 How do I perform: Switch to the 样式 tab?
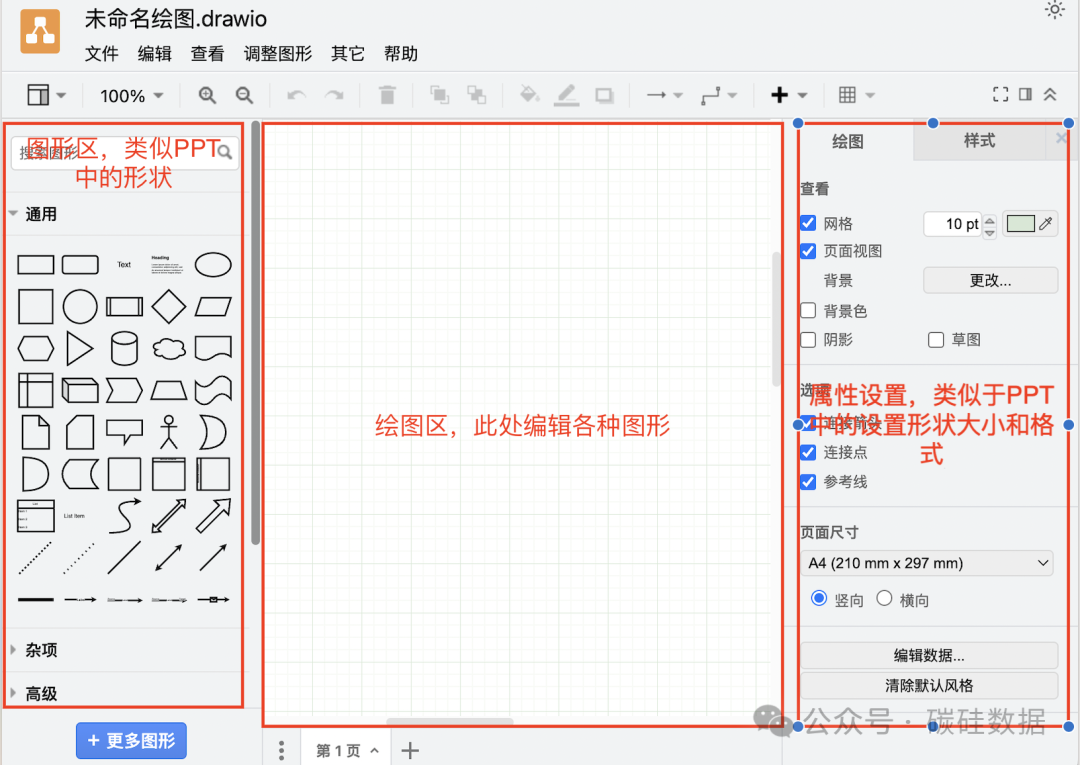(x=979, y=141)
